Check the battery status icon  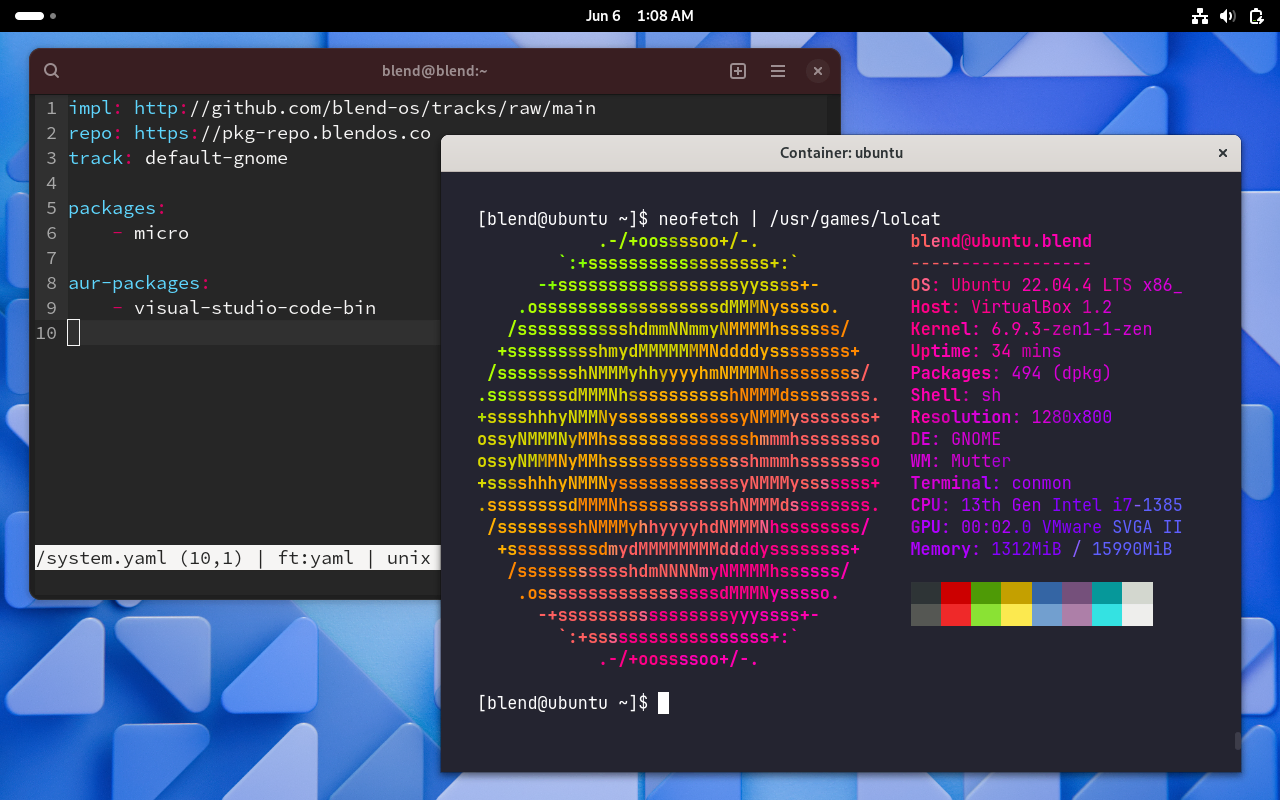coord(1256,16)
